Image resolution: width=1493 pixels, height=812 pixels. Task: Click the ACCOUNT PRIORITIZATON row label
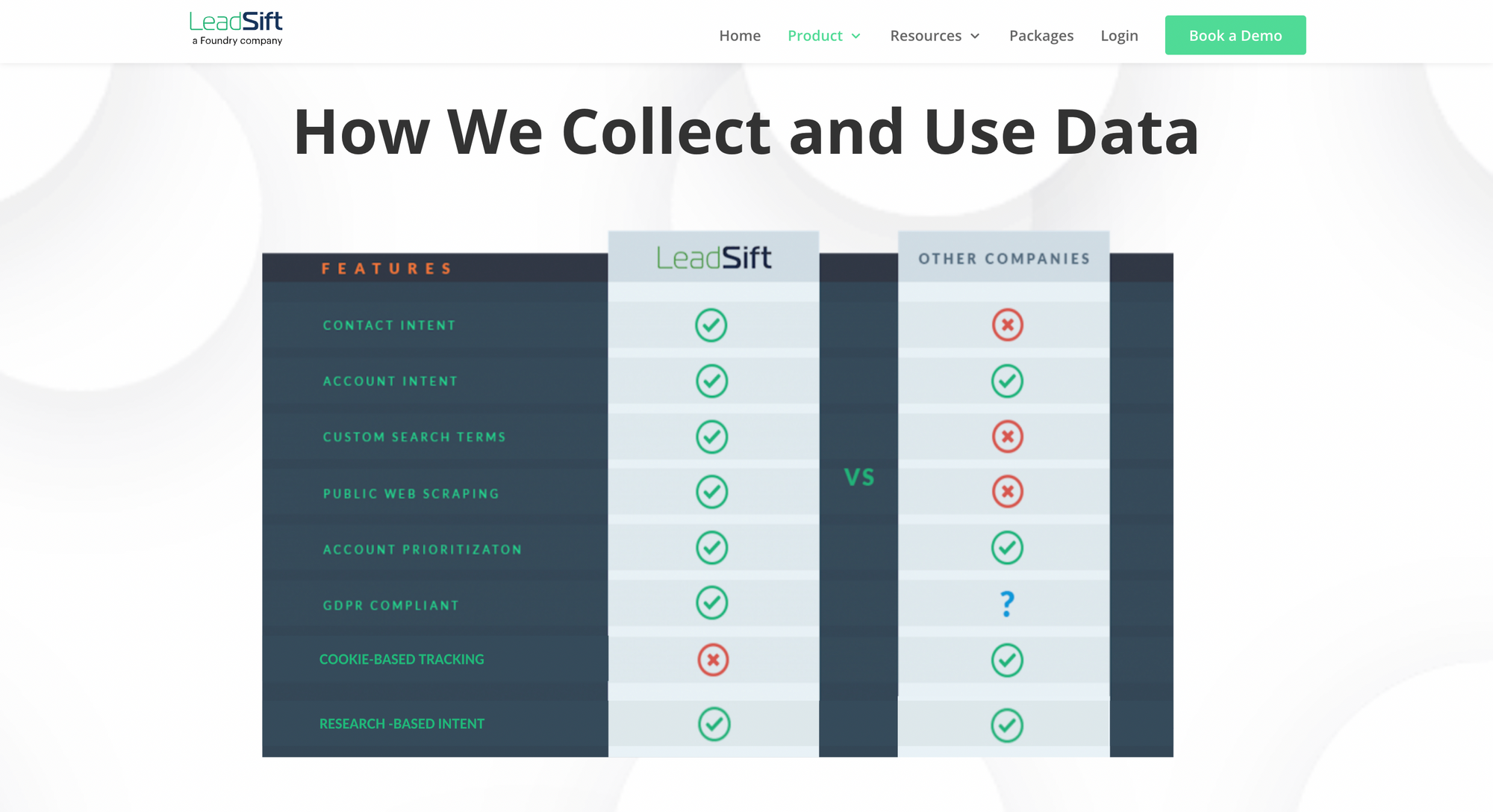click(423, 550)
